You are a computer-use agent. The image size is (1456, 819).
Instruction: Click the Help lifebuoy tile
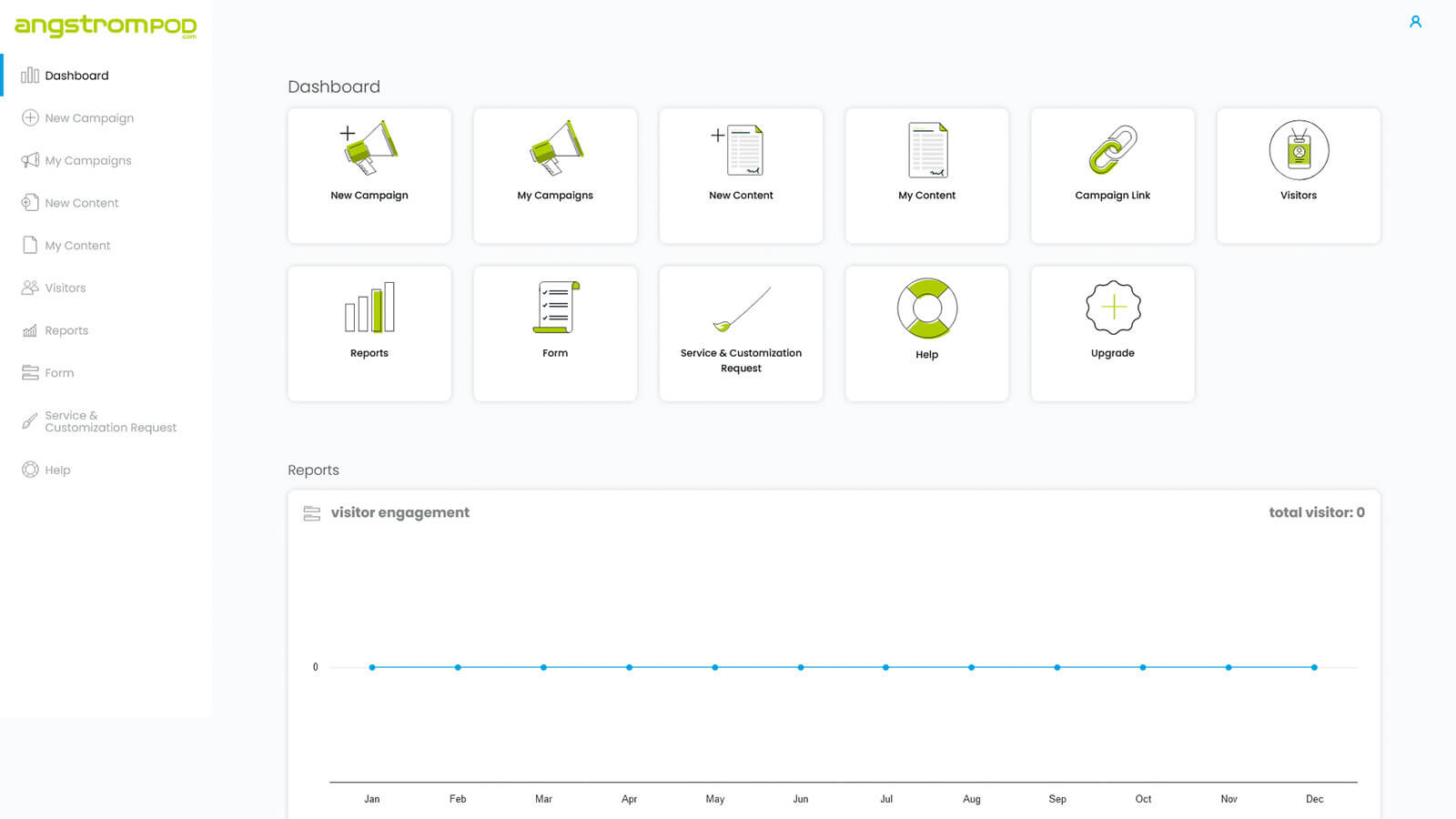(x=926, y=332)
